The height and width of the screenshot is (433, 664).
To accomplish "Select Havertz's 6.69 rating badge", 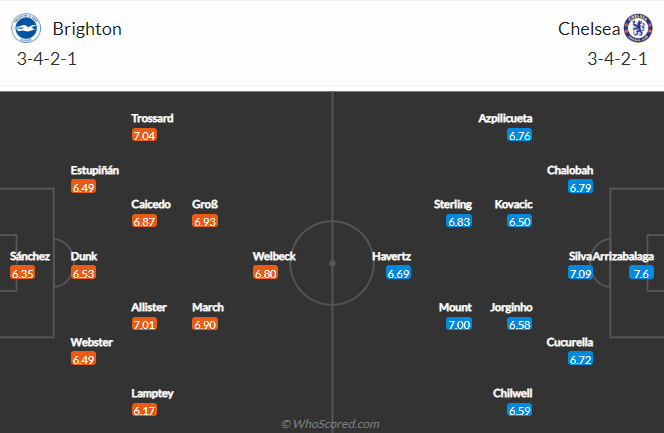I will [x=398, y=273].
